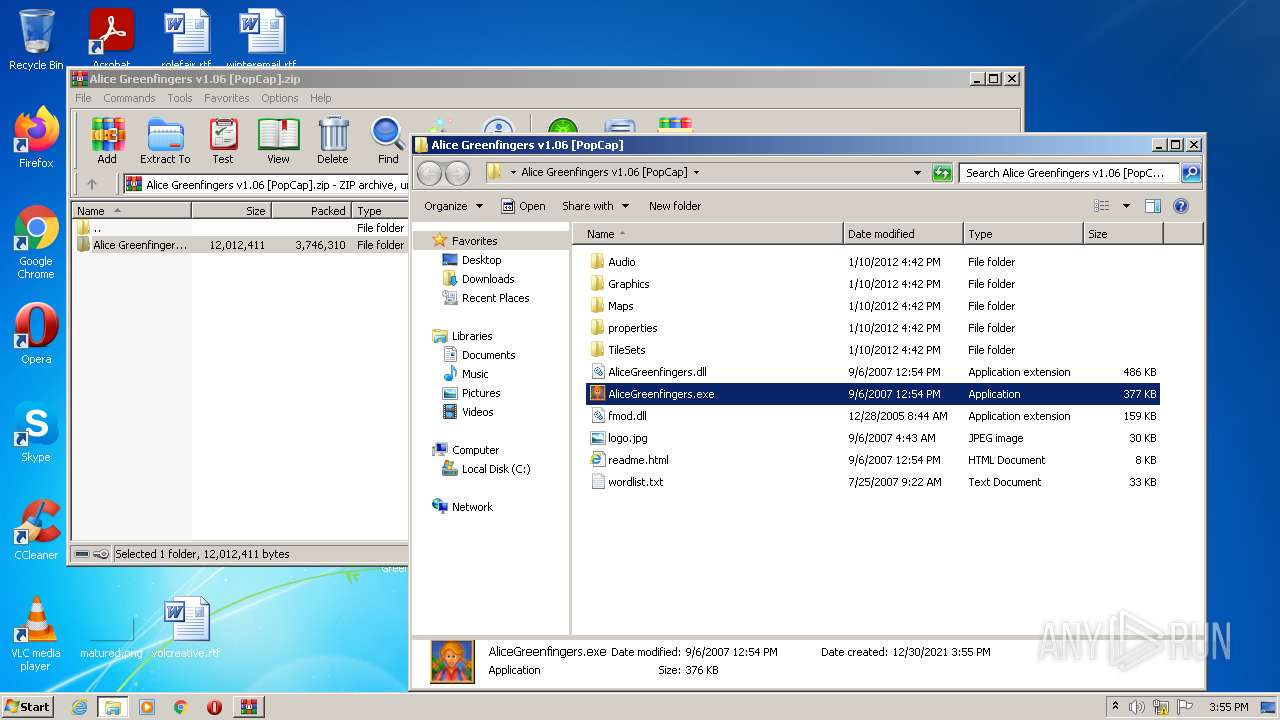Select the volcreative.rtf desktop file
The height and width of the screenshot is (720, 1280).
pos(186,627)
